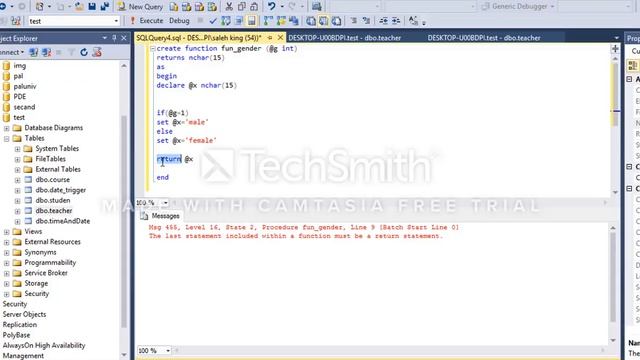This screenshot has width=640, height=360.
Task: Open Query Options
Action: point(239,20)
